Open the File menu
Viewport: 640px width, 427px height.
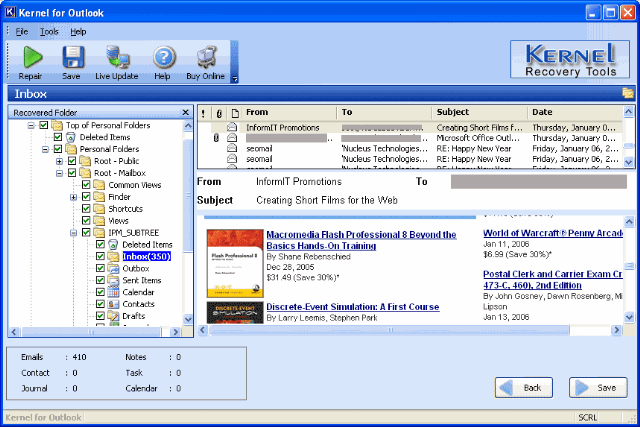(x=22, y=32)
